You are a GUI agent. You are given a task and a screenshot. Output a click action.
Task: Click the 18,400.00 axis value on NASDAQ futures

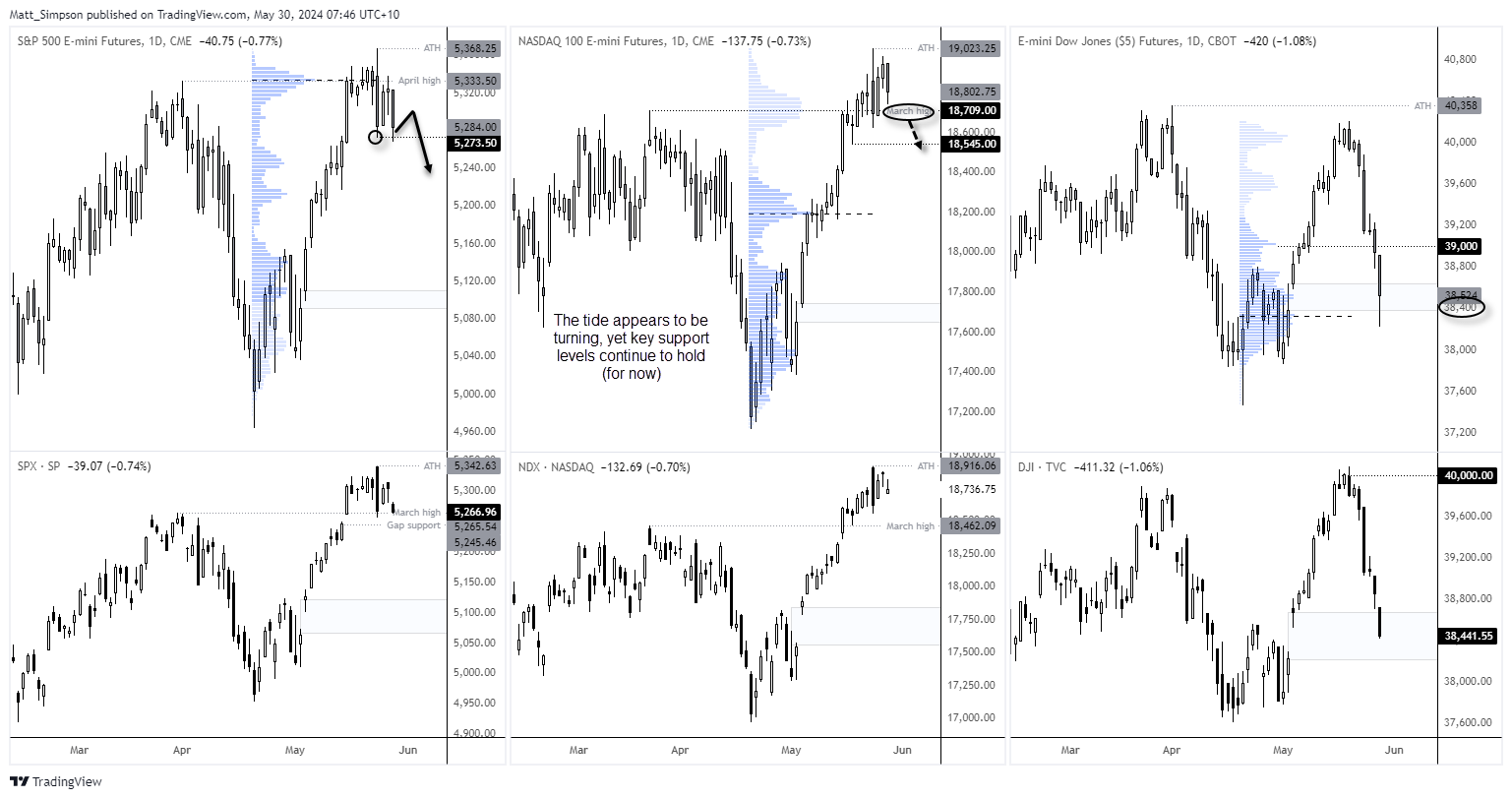coord(972,172)
